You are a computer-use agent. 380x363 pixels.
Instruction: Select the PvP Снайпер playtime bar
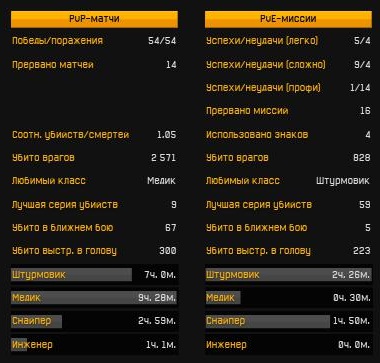(x=94, y=321)
